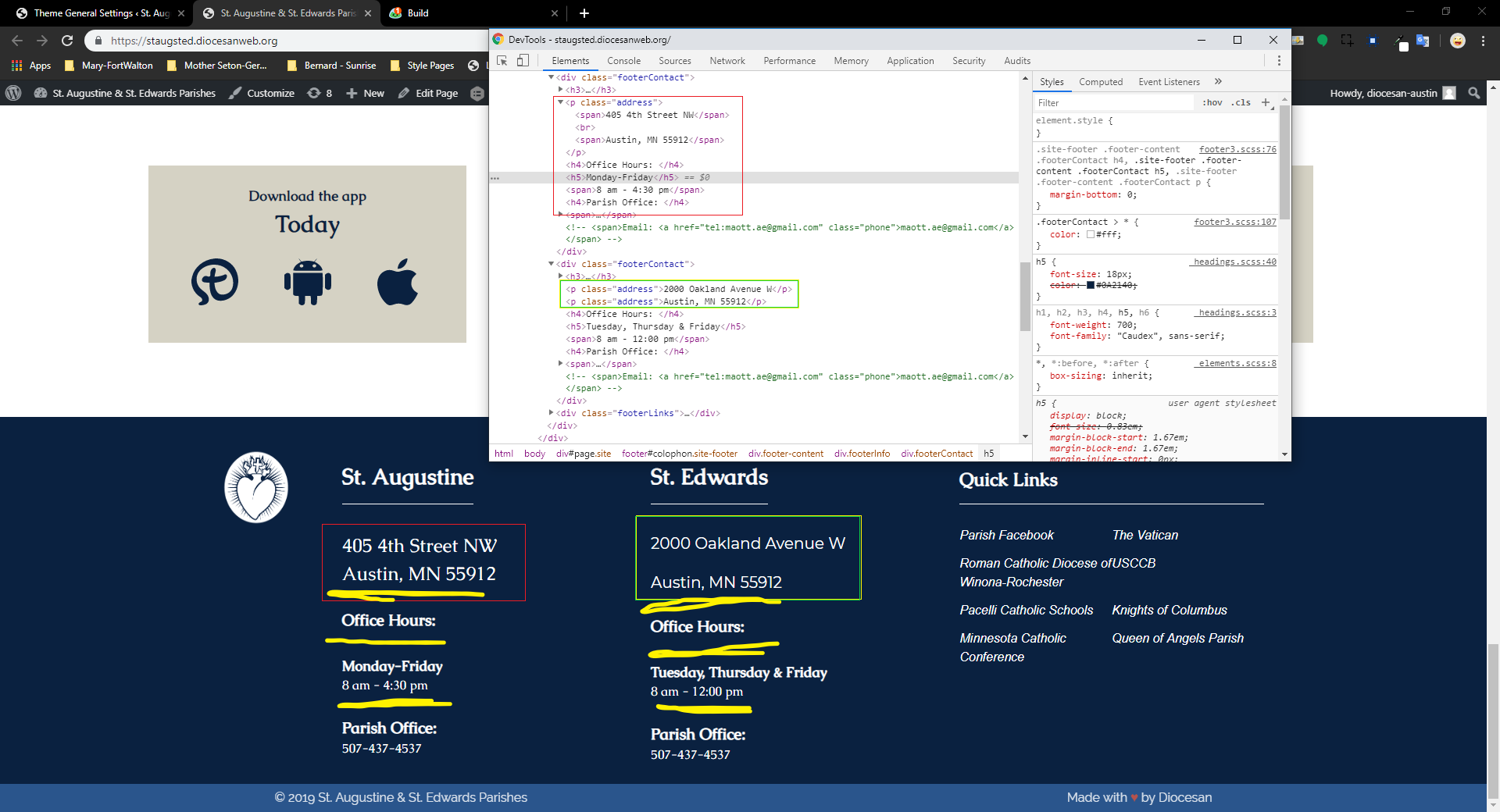
Task: Click the admin bar search magnifier icon
Action: (1474, 93)
